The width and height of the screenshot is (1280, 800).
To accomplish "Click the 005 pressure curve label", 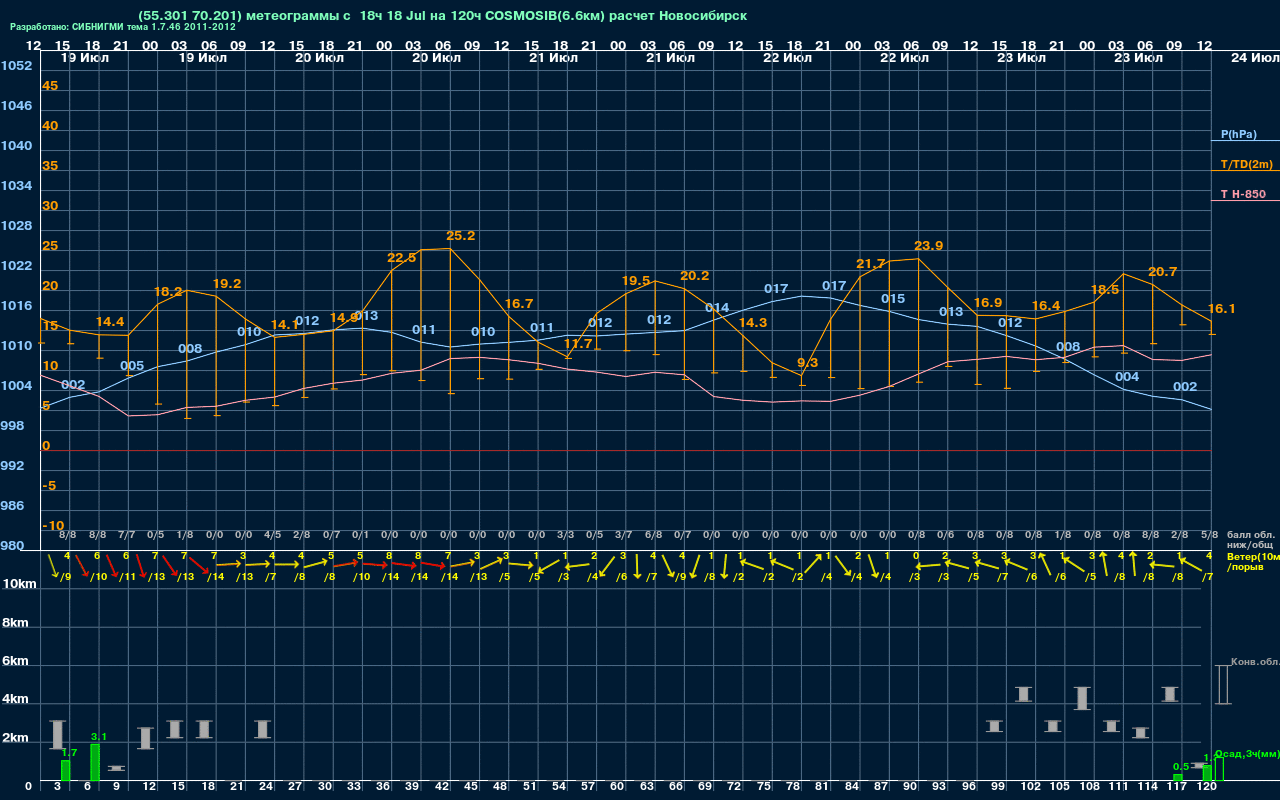I will pyautogui.click(x=132, y=366).
